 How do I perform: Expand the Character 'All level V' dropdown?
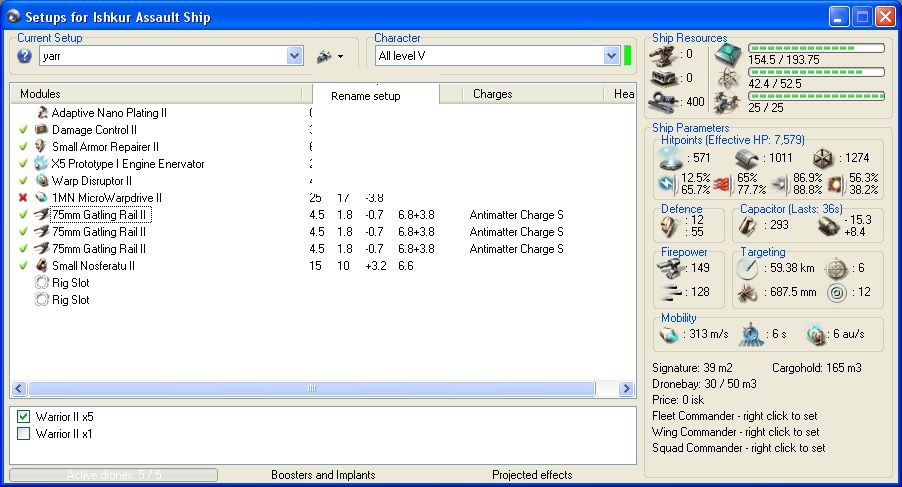[x=611, y=56]
